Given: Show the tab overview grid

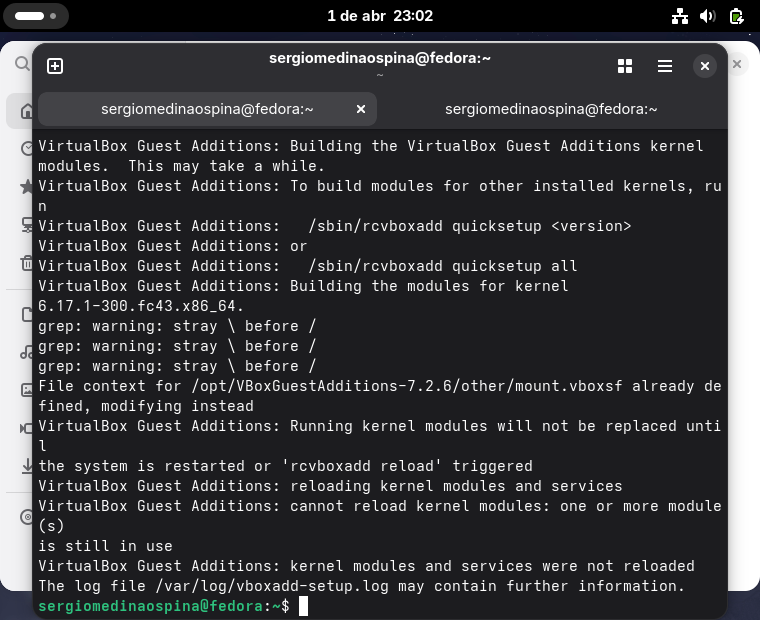Looking at the screenshot, I should 625,66.
